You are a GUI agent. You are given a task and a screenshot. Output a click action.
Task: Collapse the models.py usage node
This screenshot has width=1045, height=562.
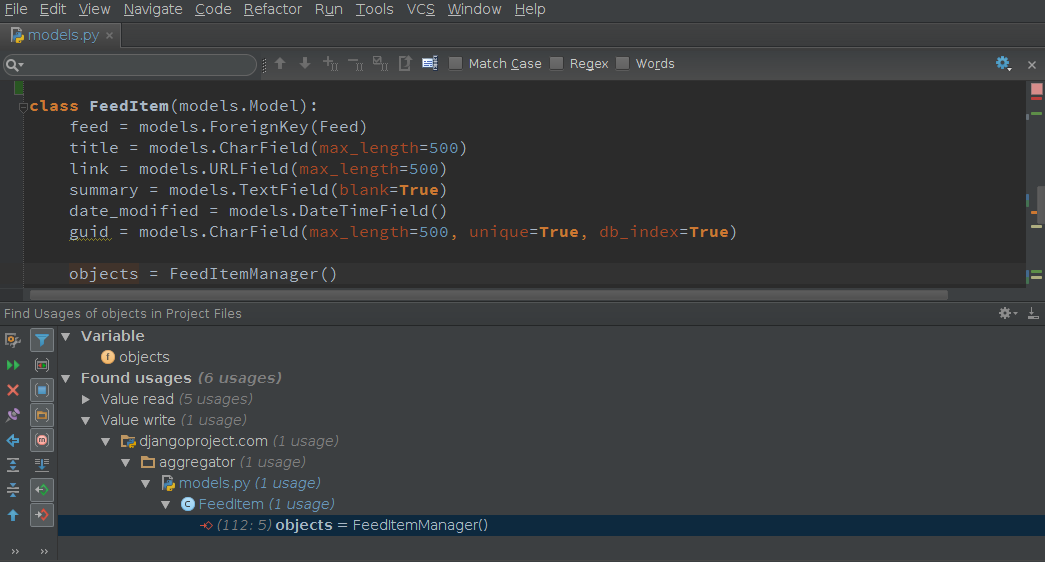(145, 483)
